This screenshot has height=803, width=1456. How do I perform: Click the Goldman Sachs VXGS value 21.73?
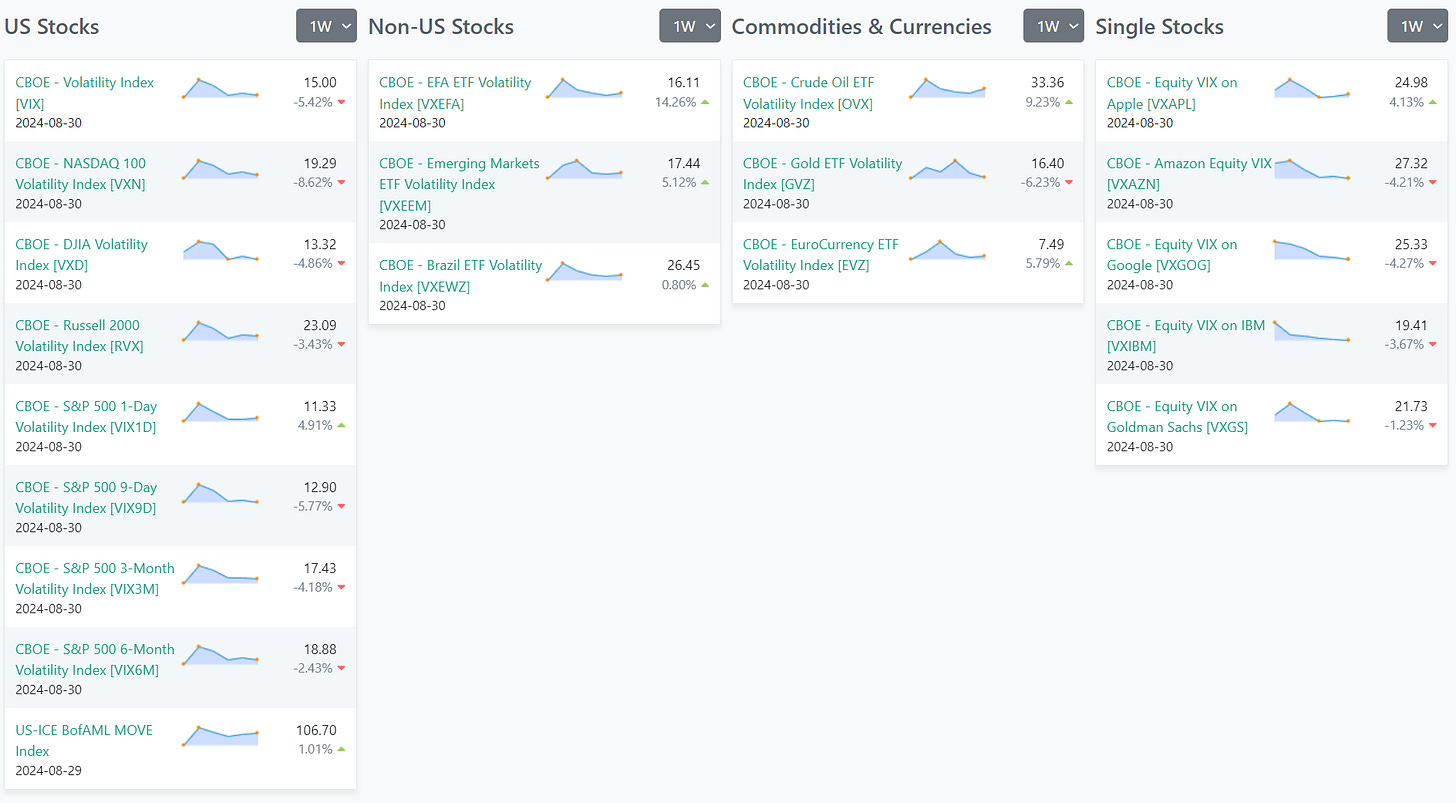point(1412,407)
